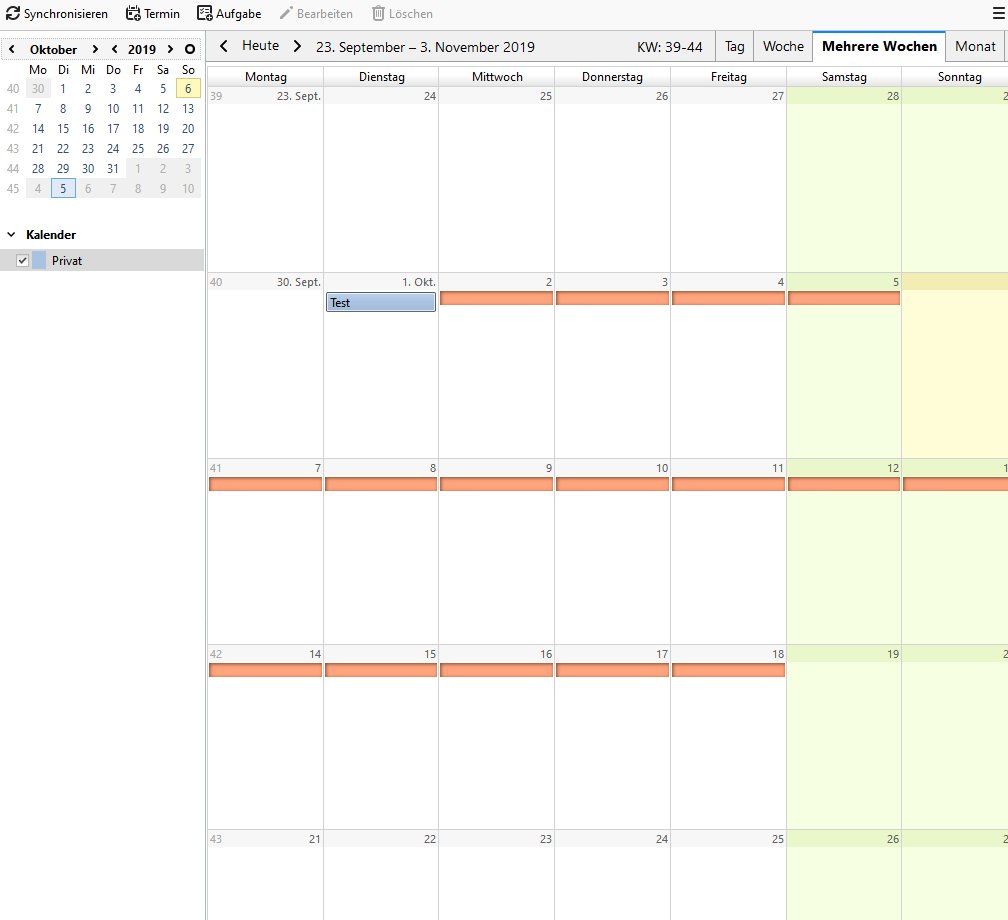1008x920 pixels.
Task: Select the orange event bar on October 18
Action: pyautogui.click(x=728, y=670)
